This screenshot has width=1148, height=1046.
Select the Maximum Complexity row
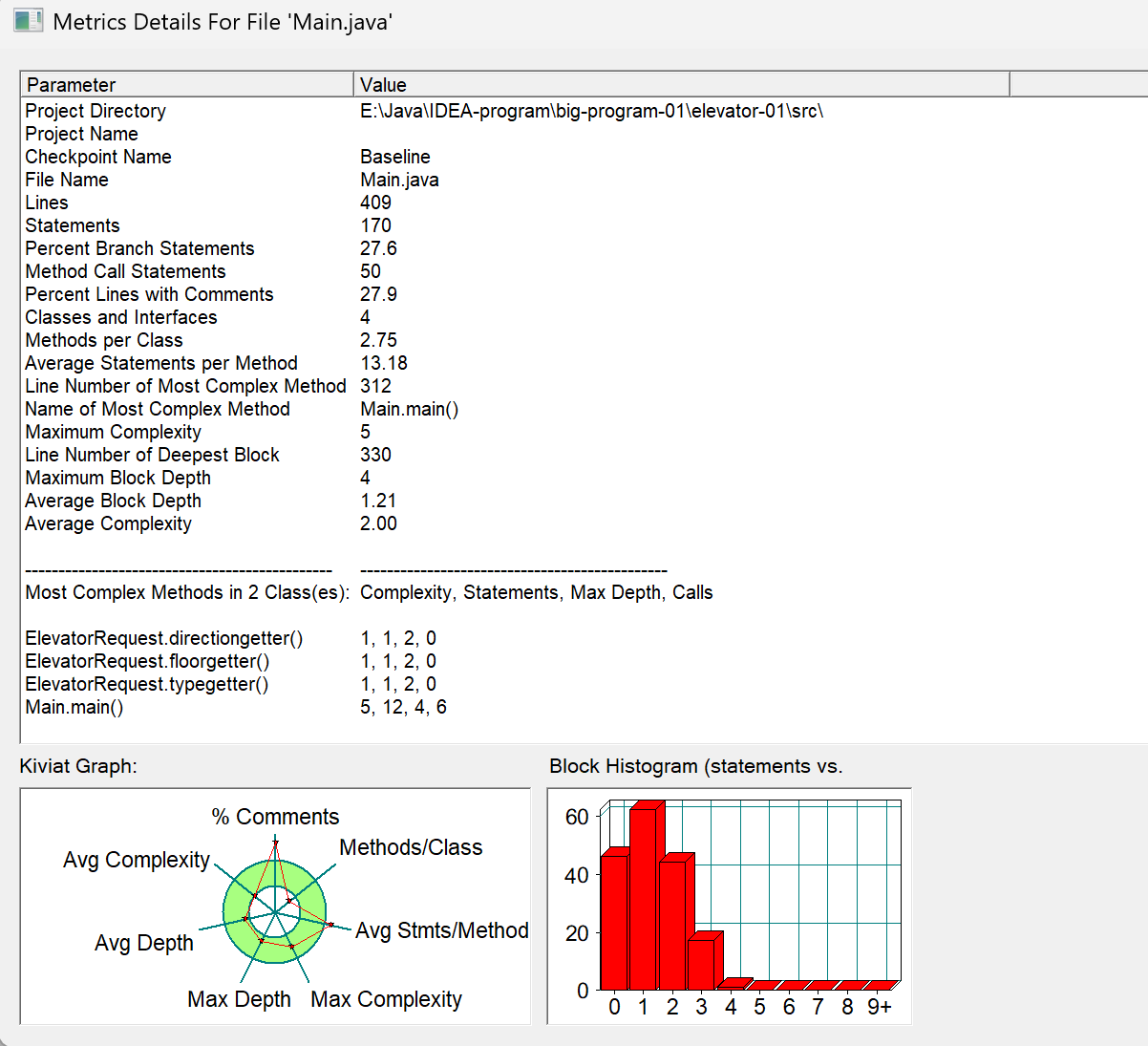pos(113,432)
